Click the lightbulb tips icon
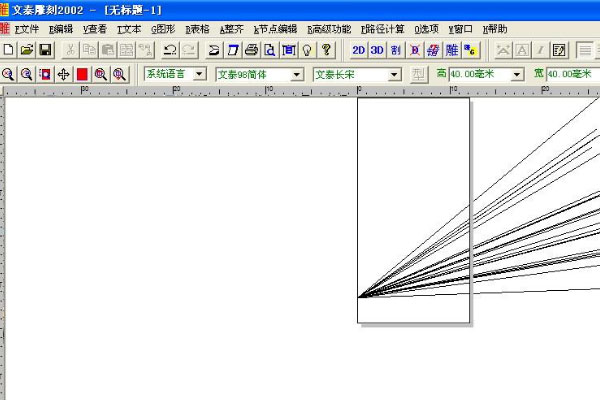The height and width of the screenshot is (400, 600). point(307,49)
